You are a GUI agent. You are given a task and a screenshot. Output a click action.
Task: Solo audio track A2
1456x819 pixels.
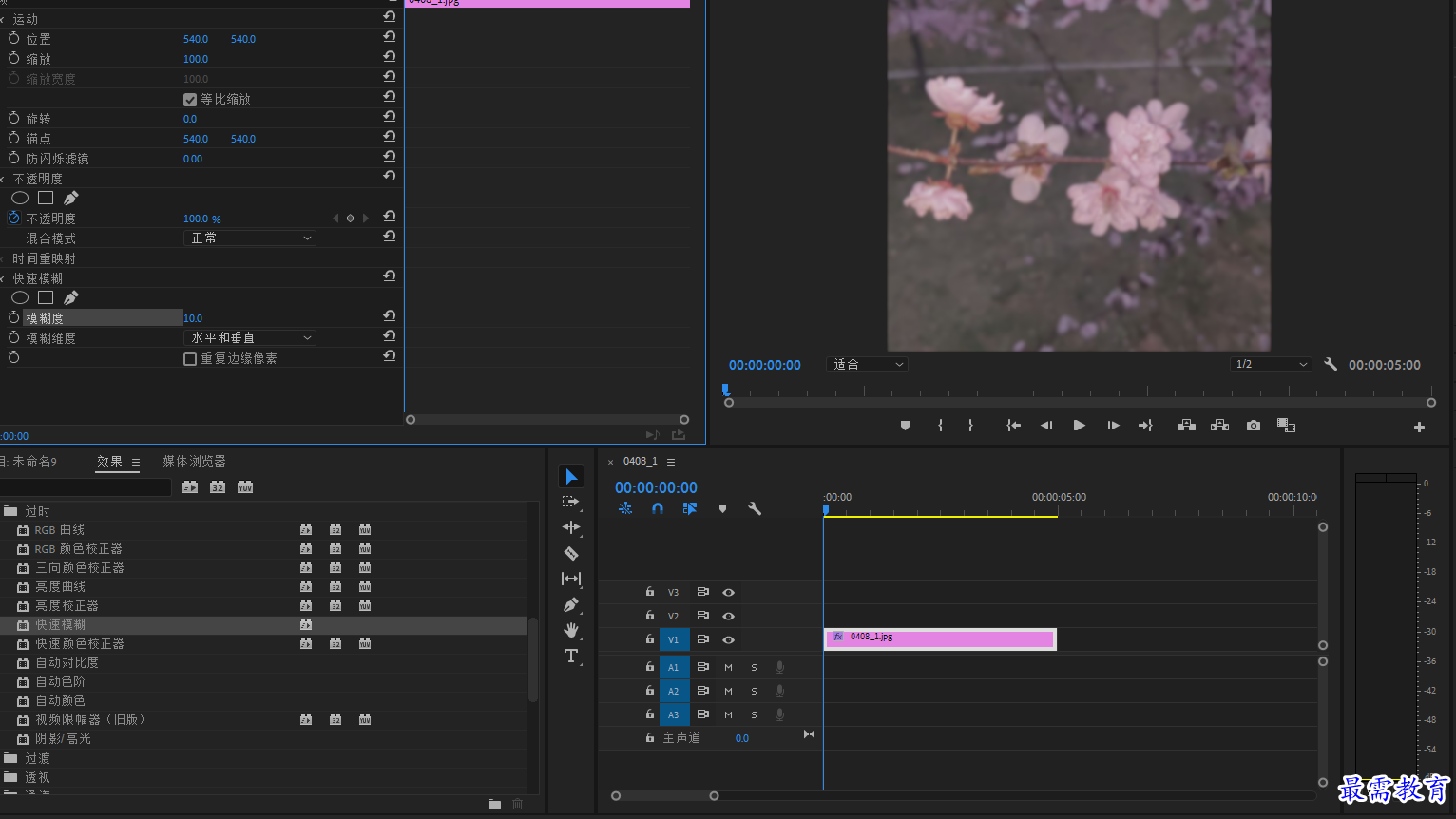click(x=754, y=691)
